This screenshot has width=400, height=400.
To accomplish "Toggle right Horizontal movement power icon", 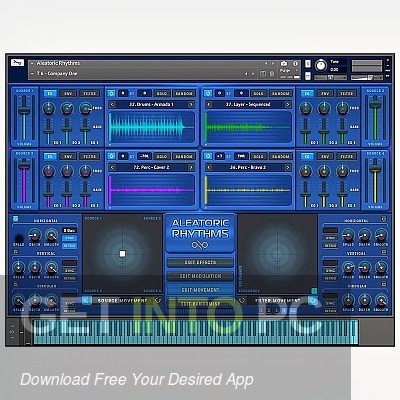I will pyautogui.click(x=384, y=219).
